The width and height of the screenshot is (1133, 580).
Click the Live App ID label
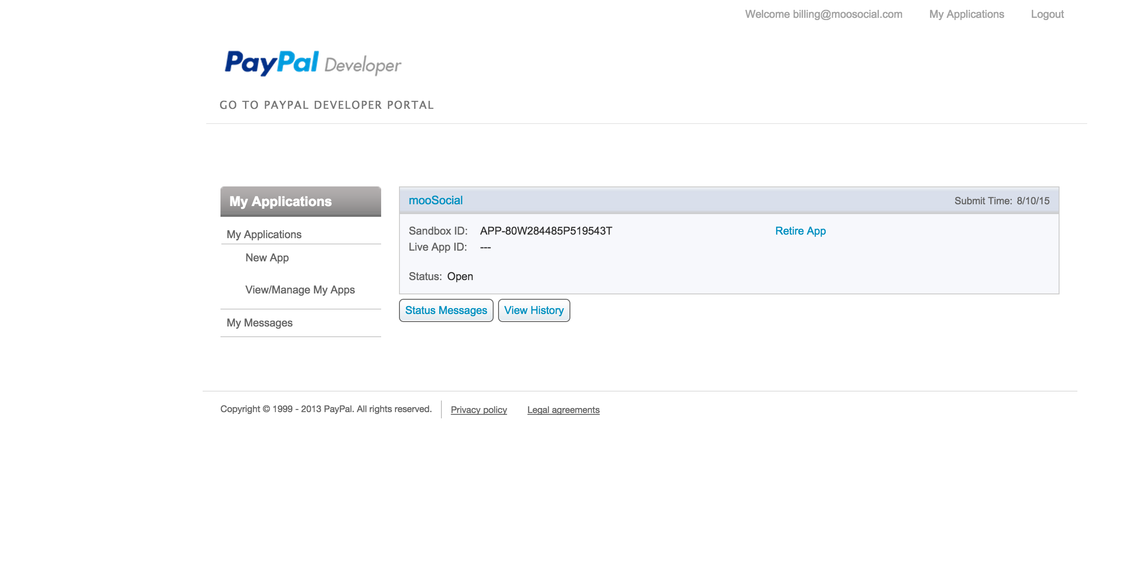tap(438, 247)
